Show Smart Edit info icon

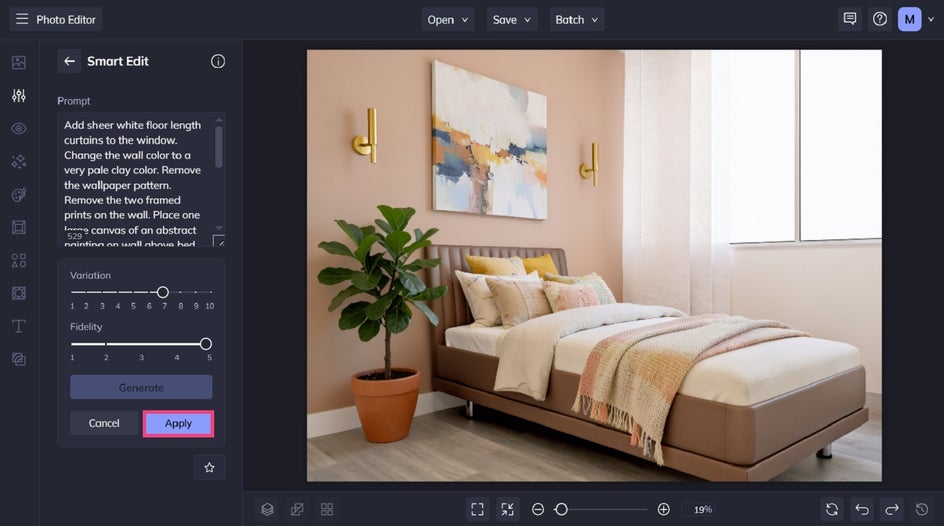point(218,61)
